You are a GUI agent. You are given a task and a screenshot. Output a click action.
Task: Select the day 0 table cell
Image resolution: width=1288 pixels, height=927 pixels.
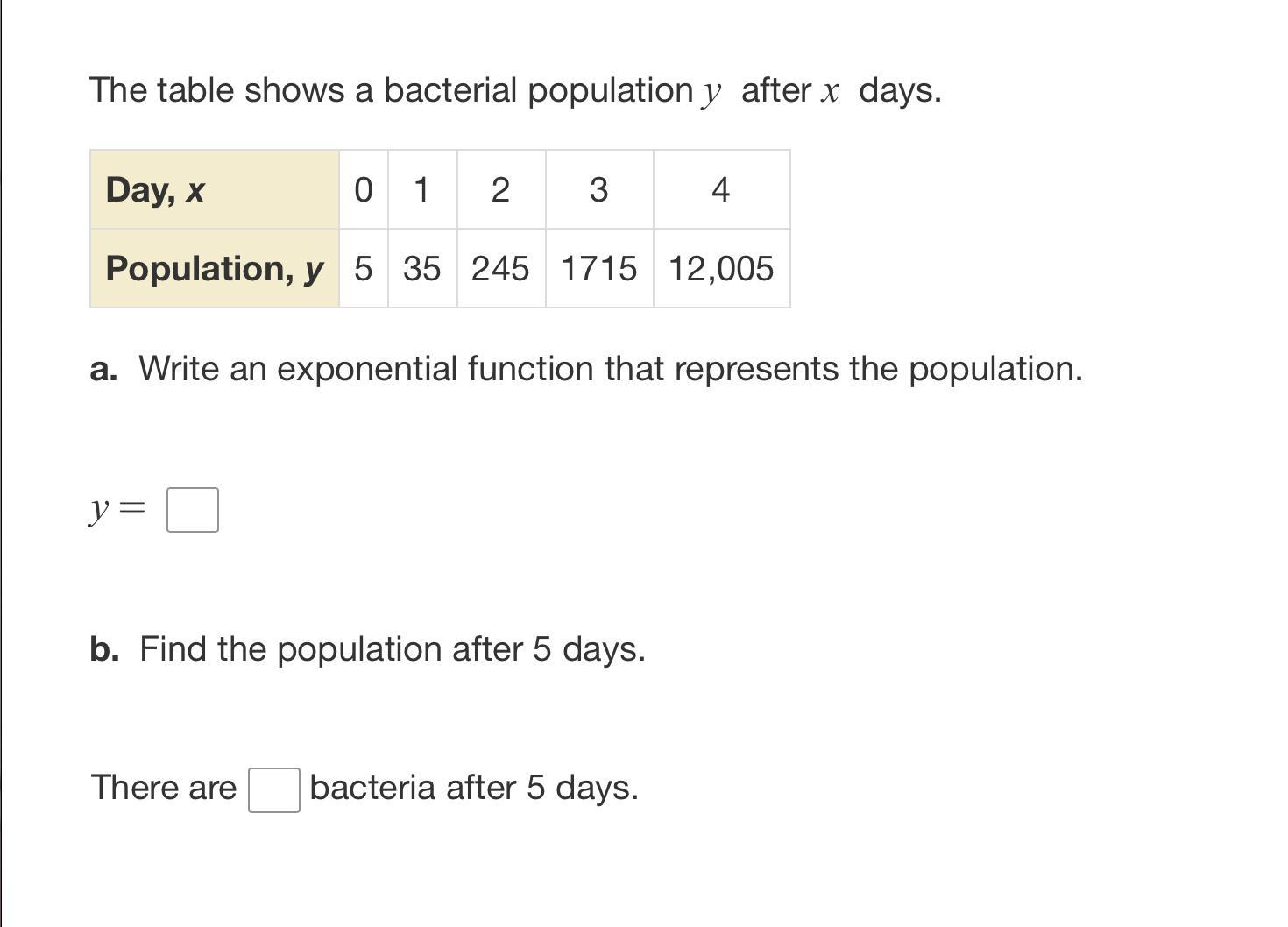point(364,190)
